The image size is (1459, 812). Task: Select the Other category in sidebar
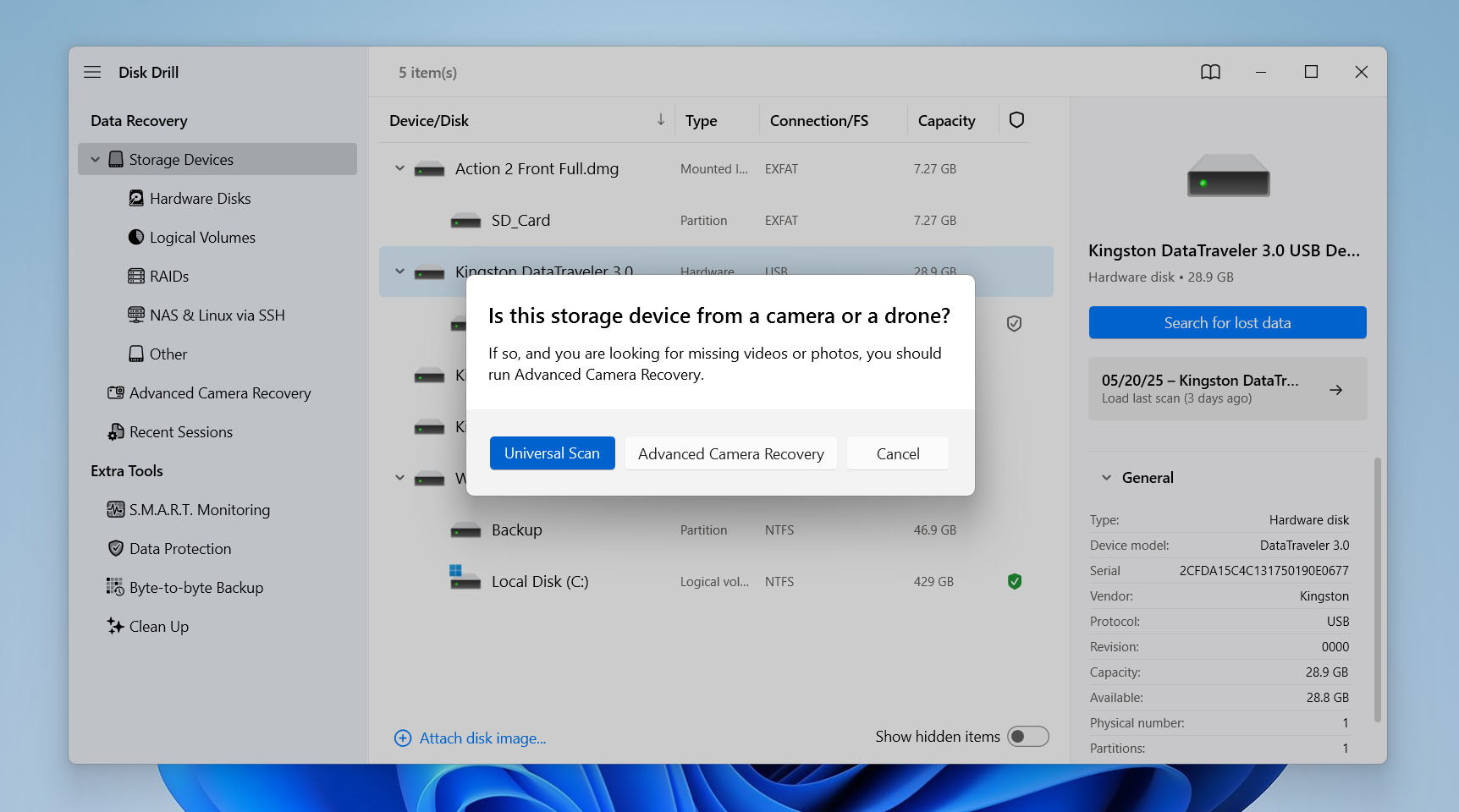[168, 354]
